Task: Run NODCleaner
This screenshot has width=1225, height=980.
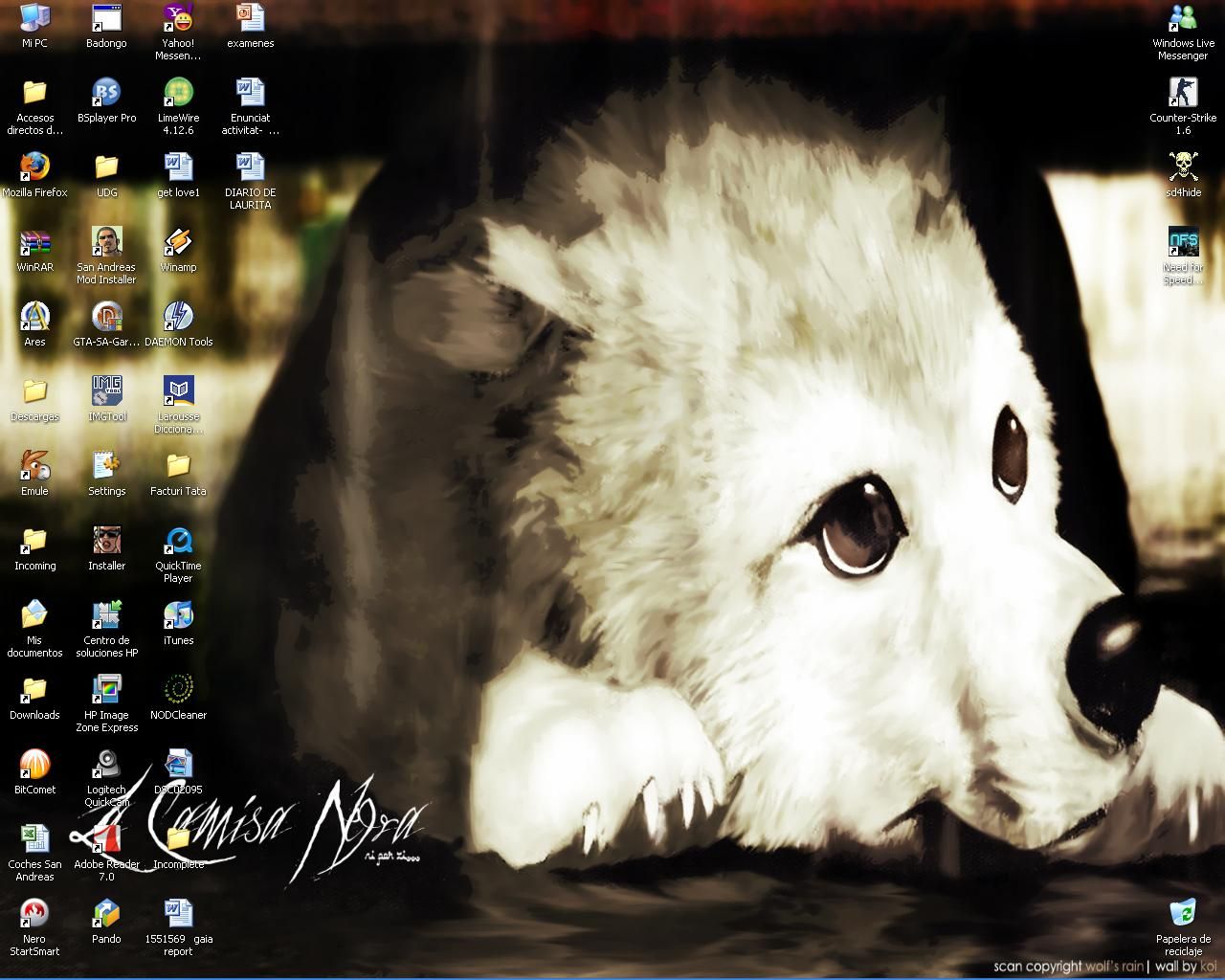Action: tap(178, 689)
